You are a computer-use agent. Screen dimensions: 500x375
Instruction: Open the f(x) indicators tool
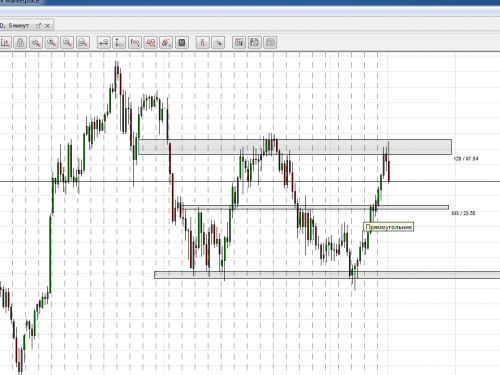coord(135,42)
